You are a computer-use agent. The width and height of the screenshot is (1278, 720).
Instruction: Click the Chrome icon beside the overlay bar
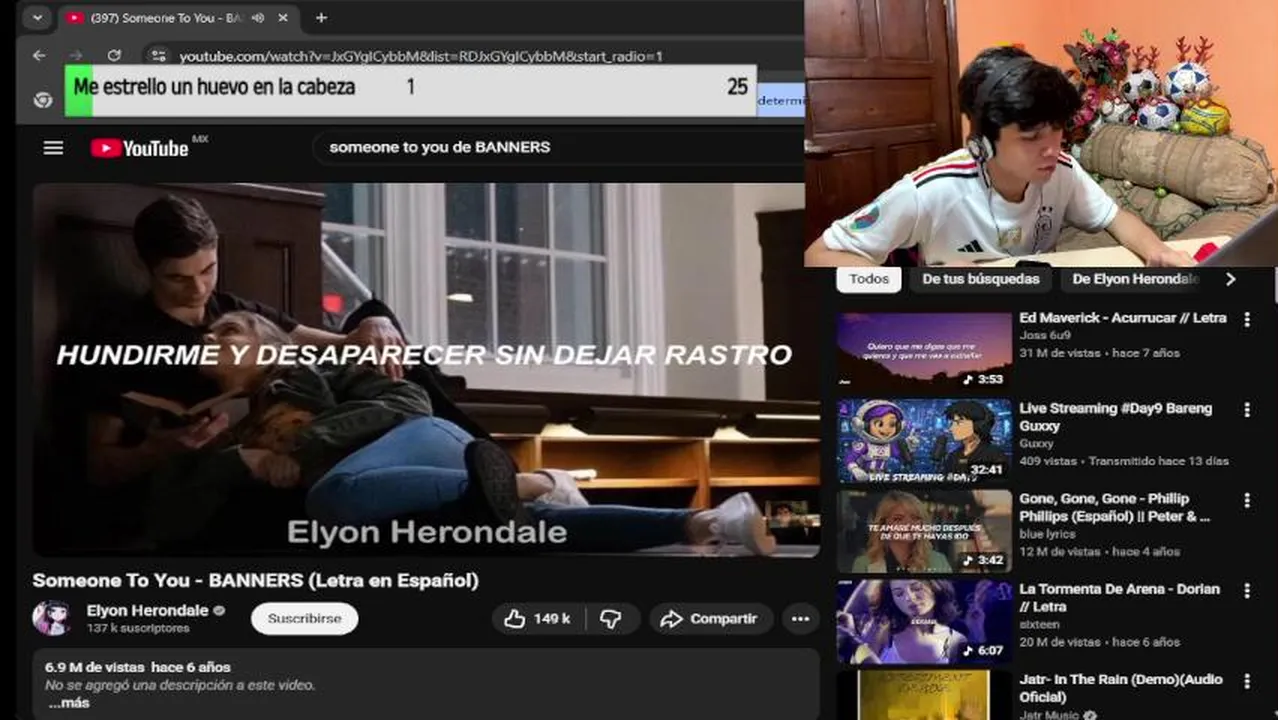tap(42, 99)
